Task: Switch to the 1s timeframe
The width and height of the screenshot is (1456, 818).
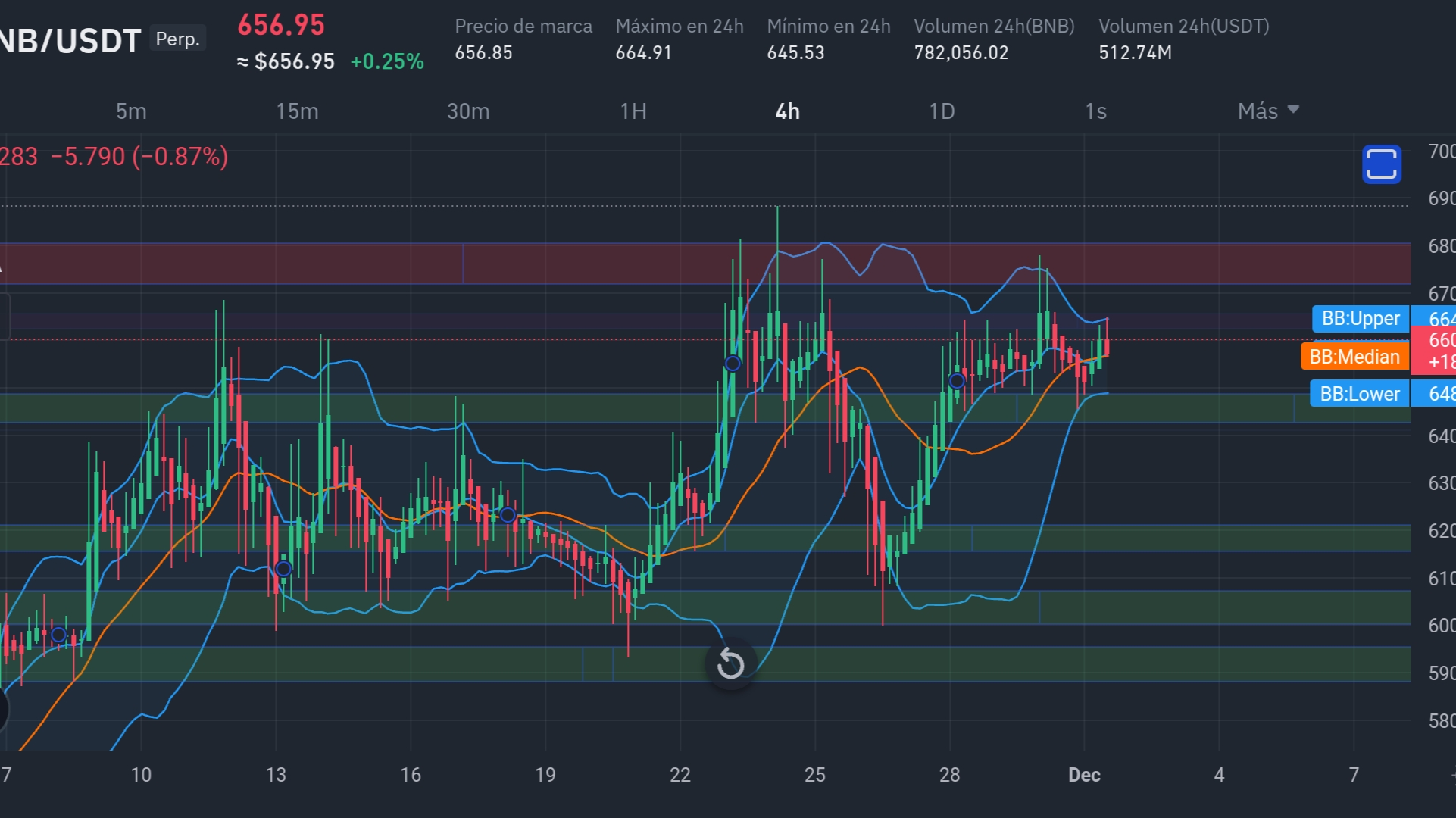Action: click(1095, 111)
